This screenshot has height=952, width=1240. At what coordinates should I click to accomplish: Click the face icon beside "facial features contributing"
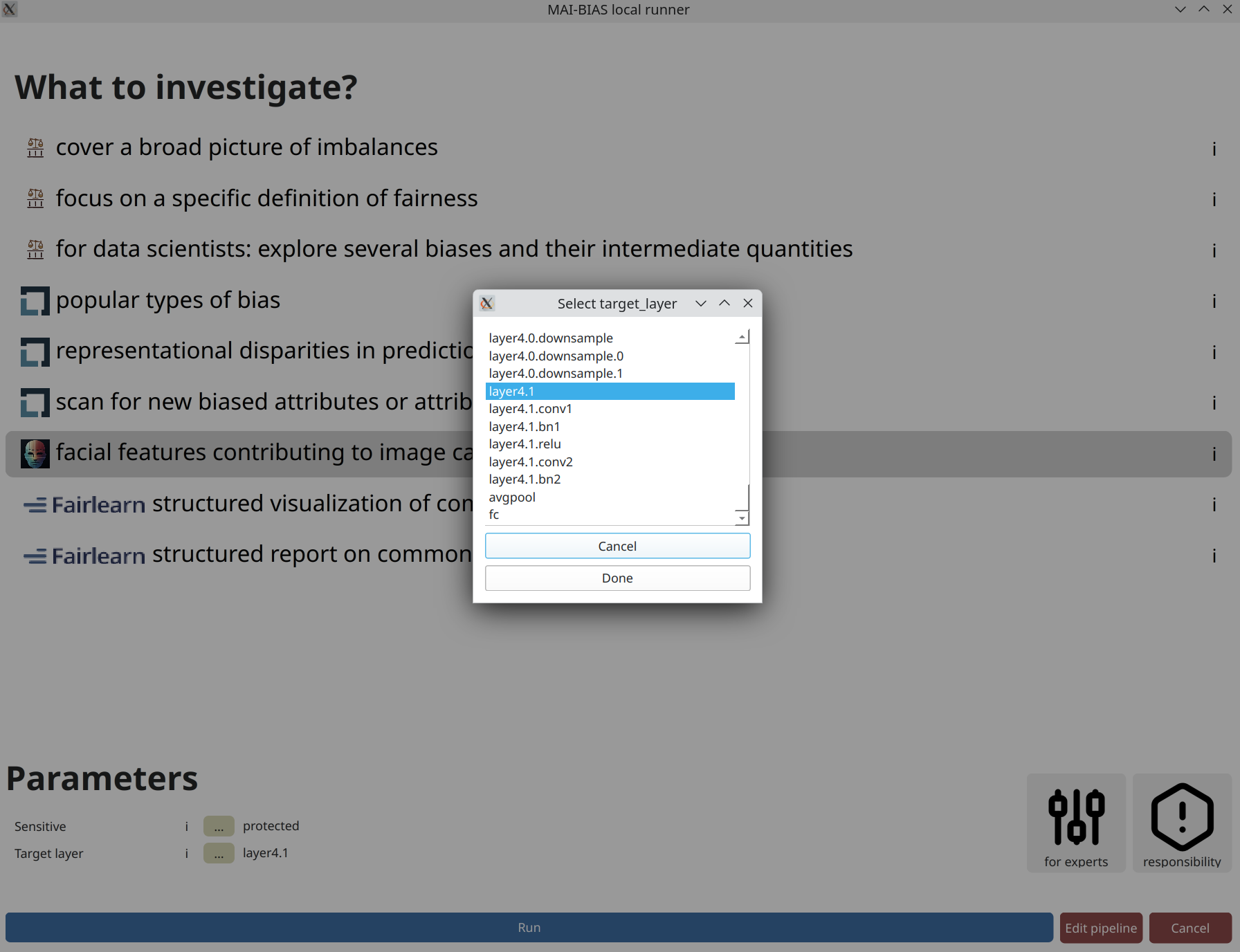click(35, 453)
